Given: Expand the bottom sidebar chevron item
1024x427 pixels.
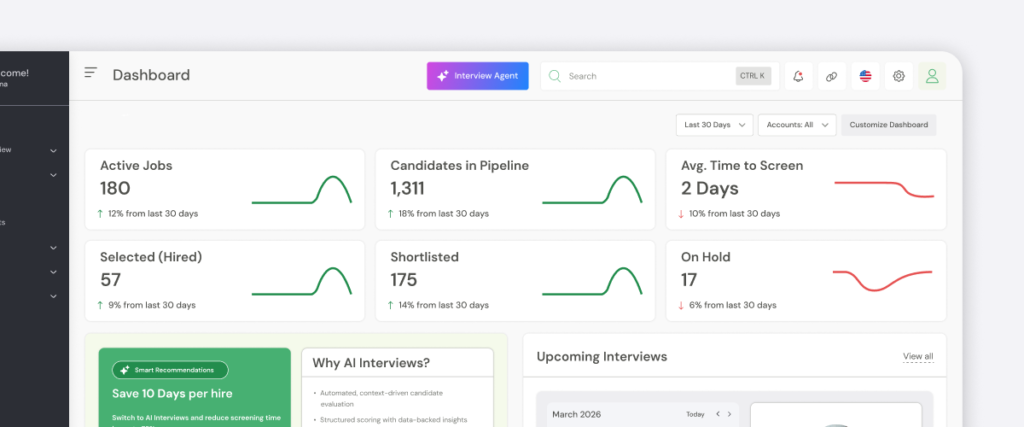Looking at the screenshot, I should click(53, 296).
